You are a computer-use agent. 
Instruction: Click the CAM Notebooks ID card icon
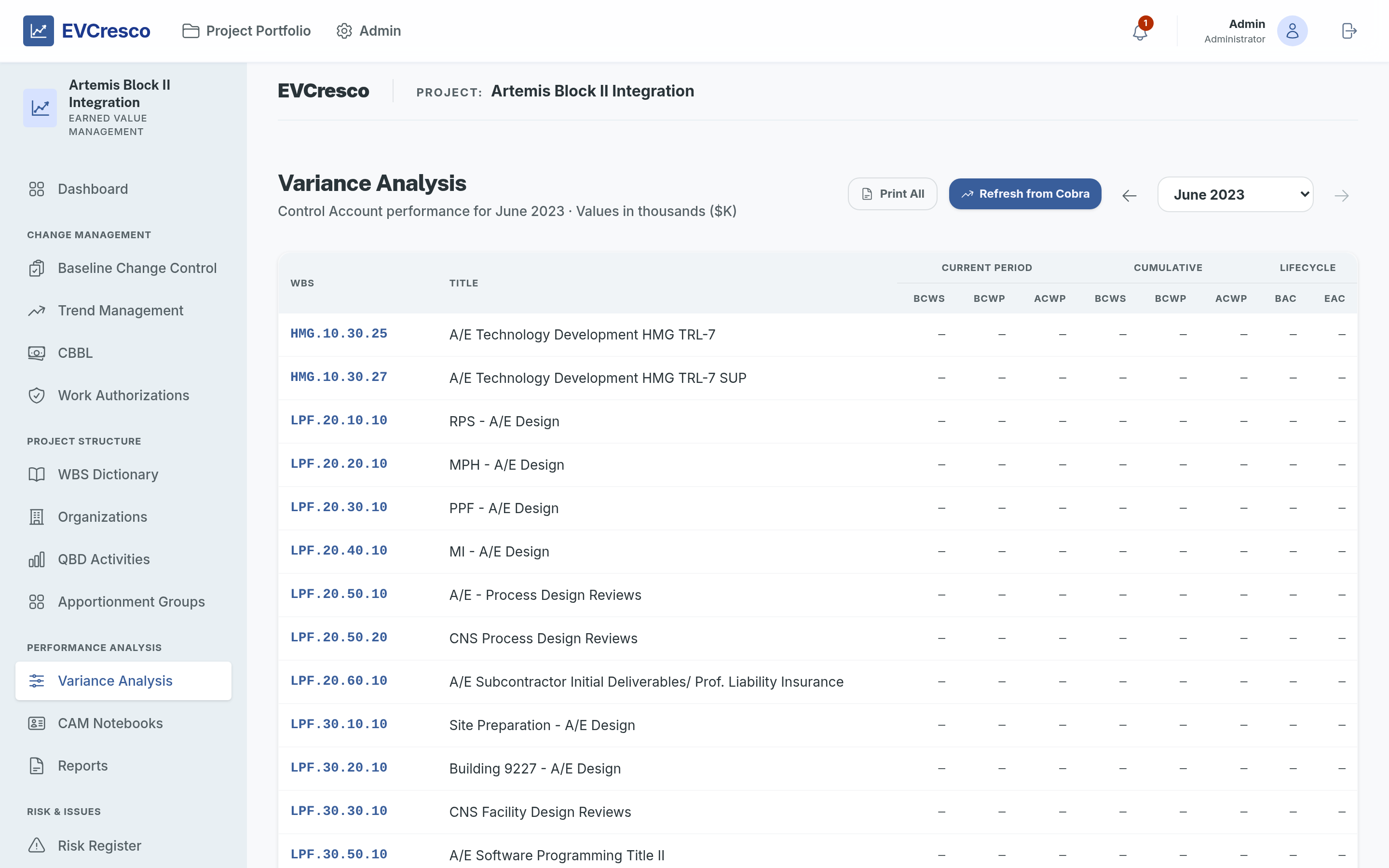37,723
